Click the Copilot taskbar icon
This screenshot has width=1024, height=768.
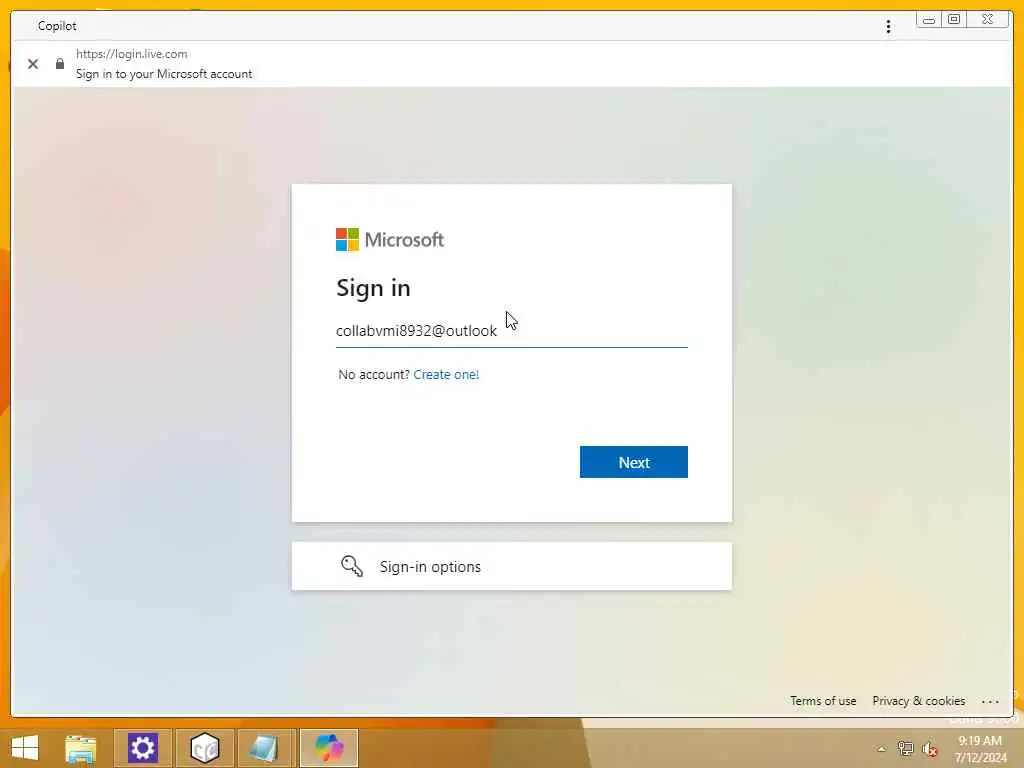[329, 748]
